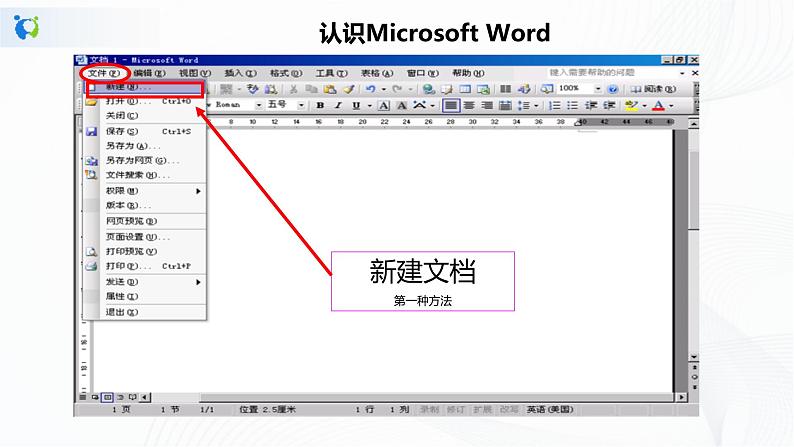
Task: Open the 视图(V) menu
Action: click(195, 73)
